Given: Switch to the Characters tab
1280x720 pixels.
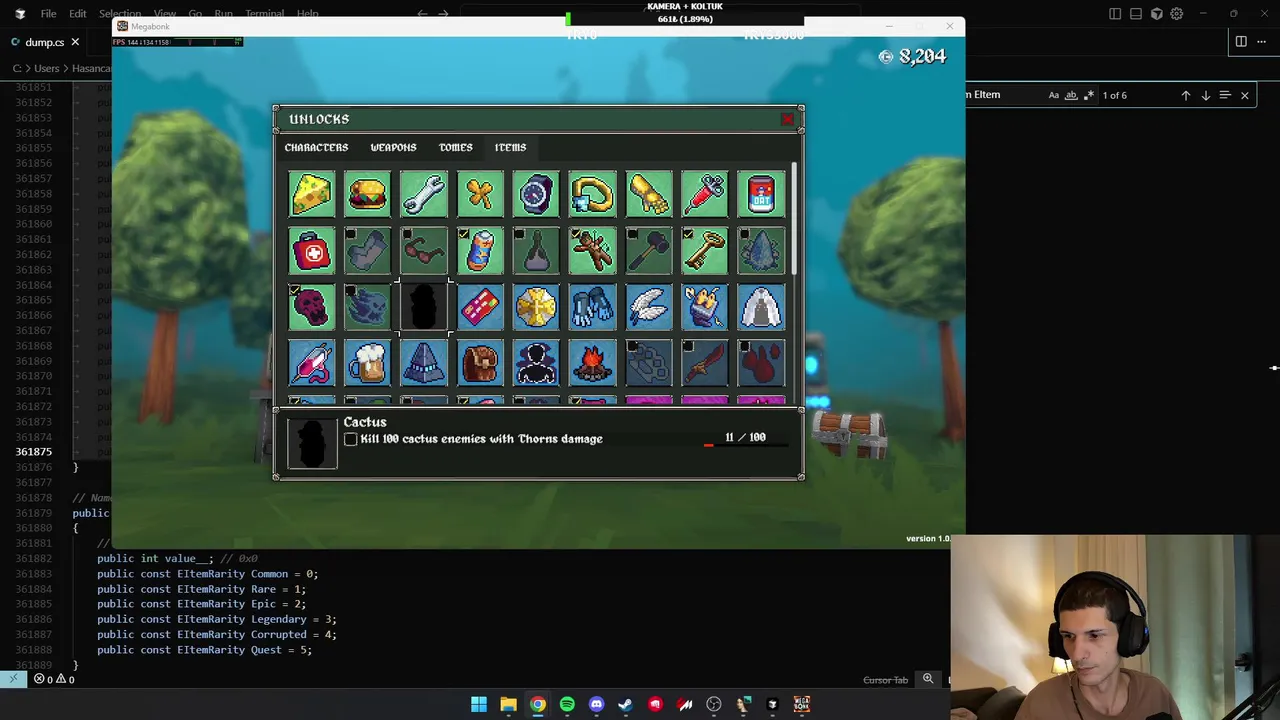Looking at the screenshot, I should (x=316, y=147).
